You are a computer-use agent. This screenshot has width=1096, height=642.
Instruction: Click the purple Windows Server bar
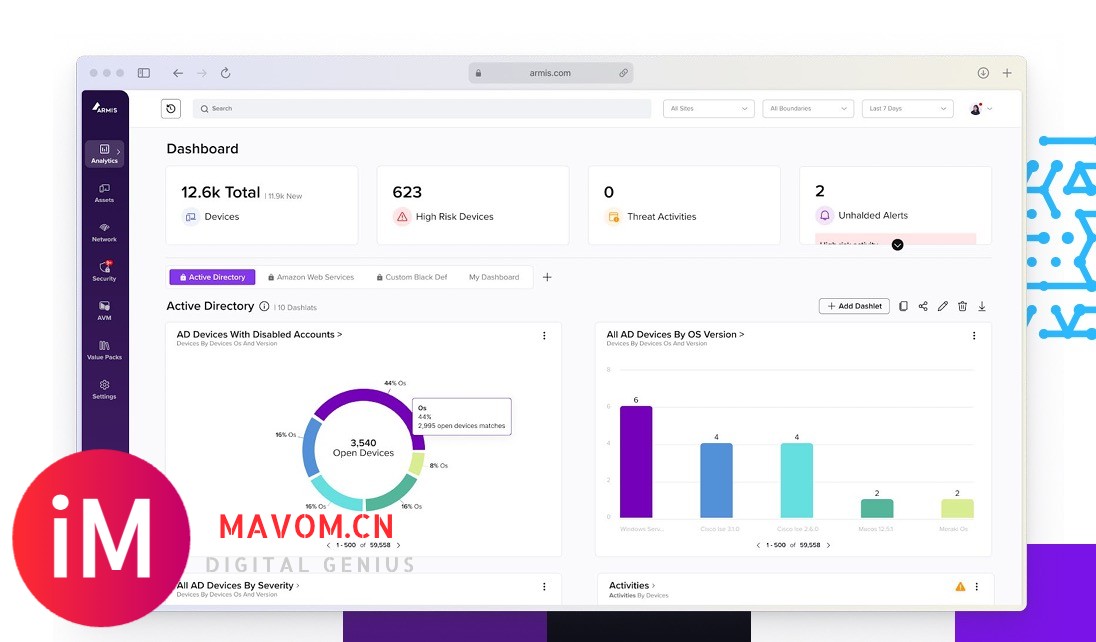(636, 461)
